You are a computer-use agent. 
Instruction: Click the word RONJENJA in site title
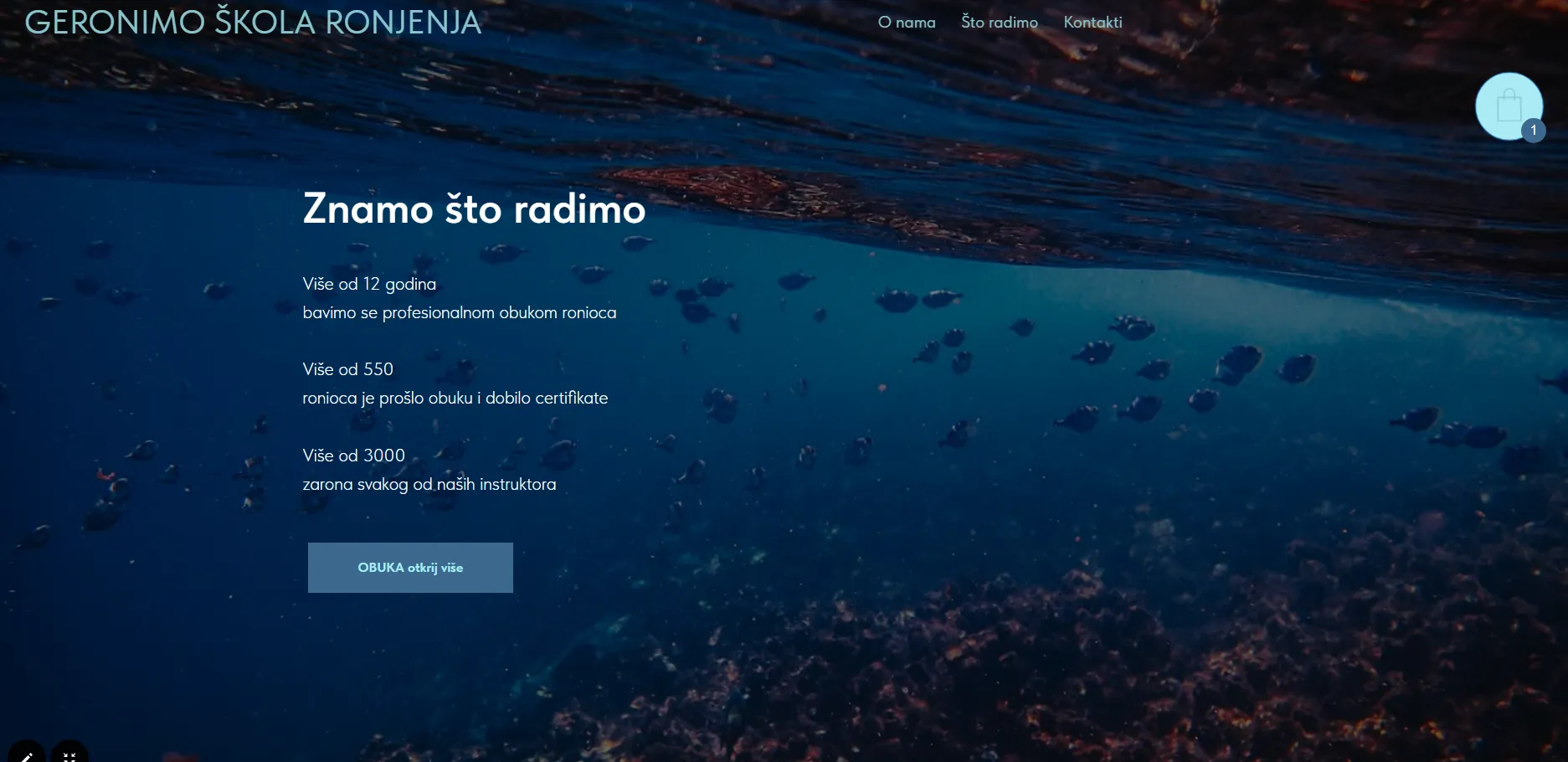403,23
